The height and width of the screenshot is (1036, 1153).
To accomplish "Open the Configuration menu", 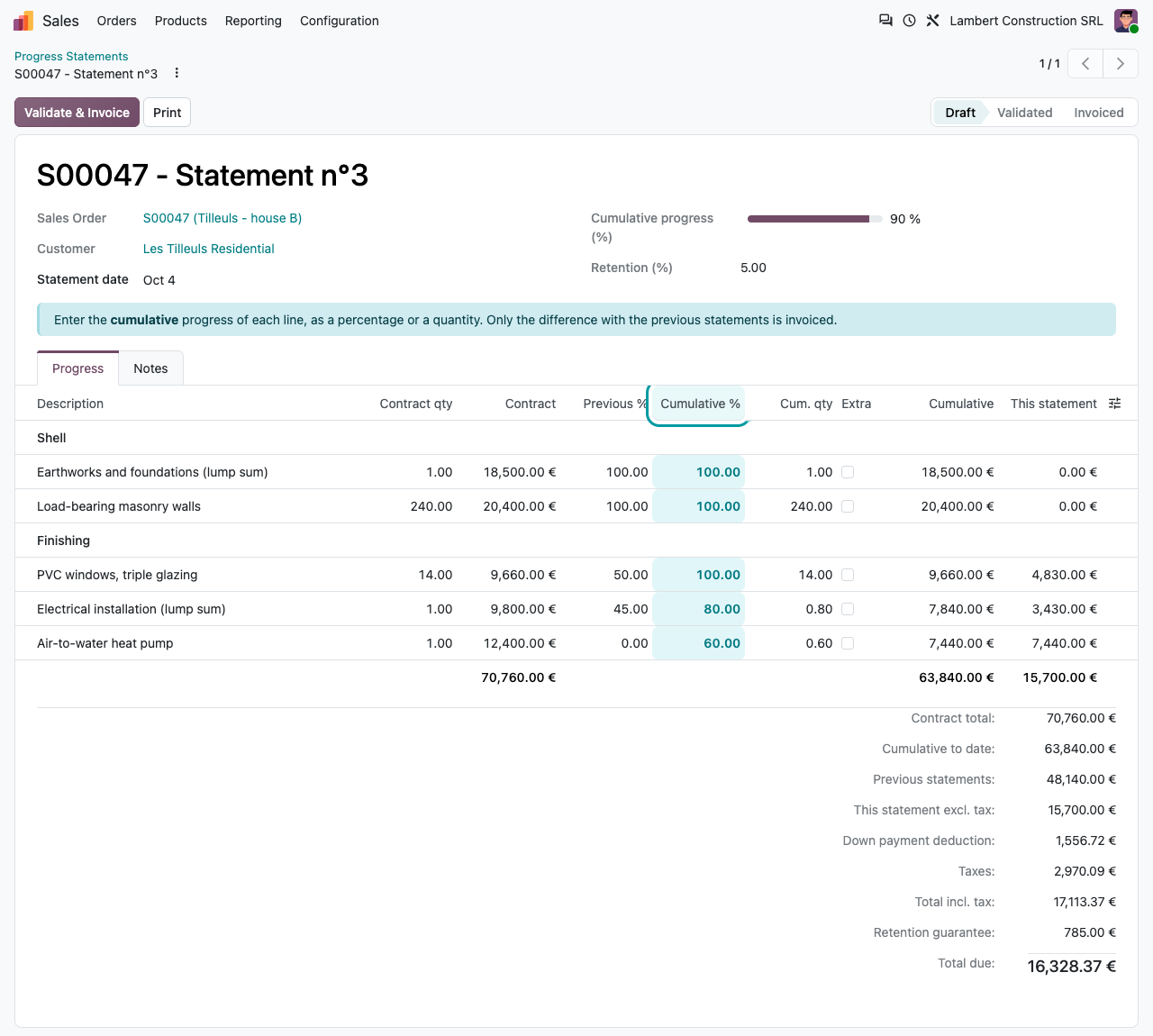I will tap(340, 21).
